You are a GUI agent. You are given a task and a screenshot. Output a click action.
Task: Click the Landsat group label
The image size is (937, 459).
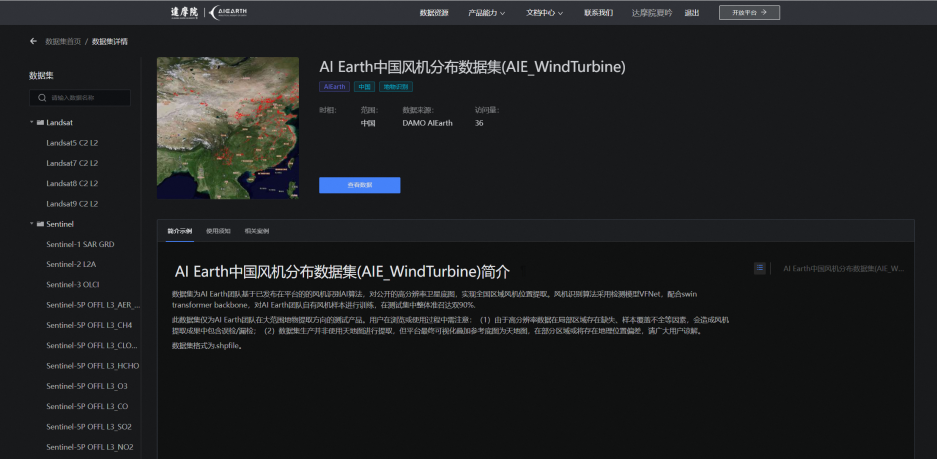[x=59, y=123]
